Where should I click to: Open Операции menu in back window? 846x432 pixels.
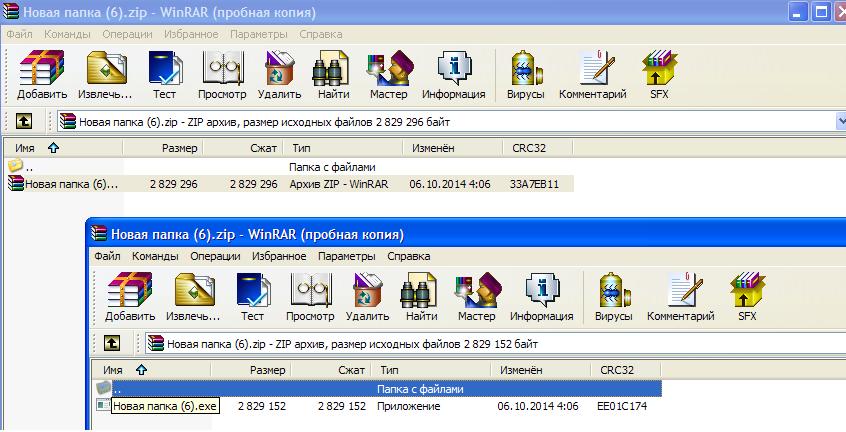pyautogui.click(x=127, y=34)
